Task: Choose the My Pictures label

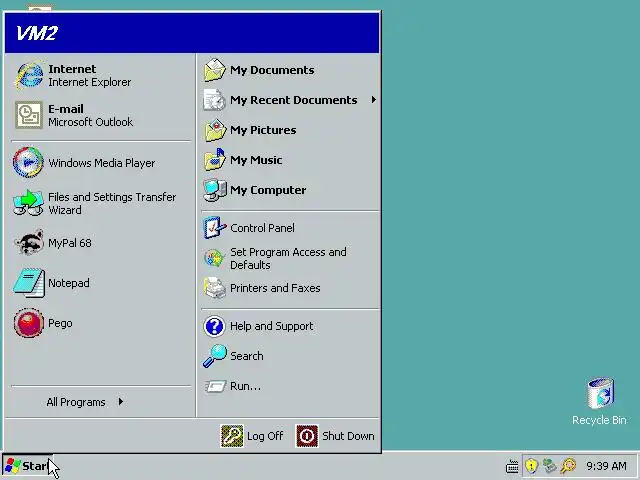Action: [x=263, y=130]
